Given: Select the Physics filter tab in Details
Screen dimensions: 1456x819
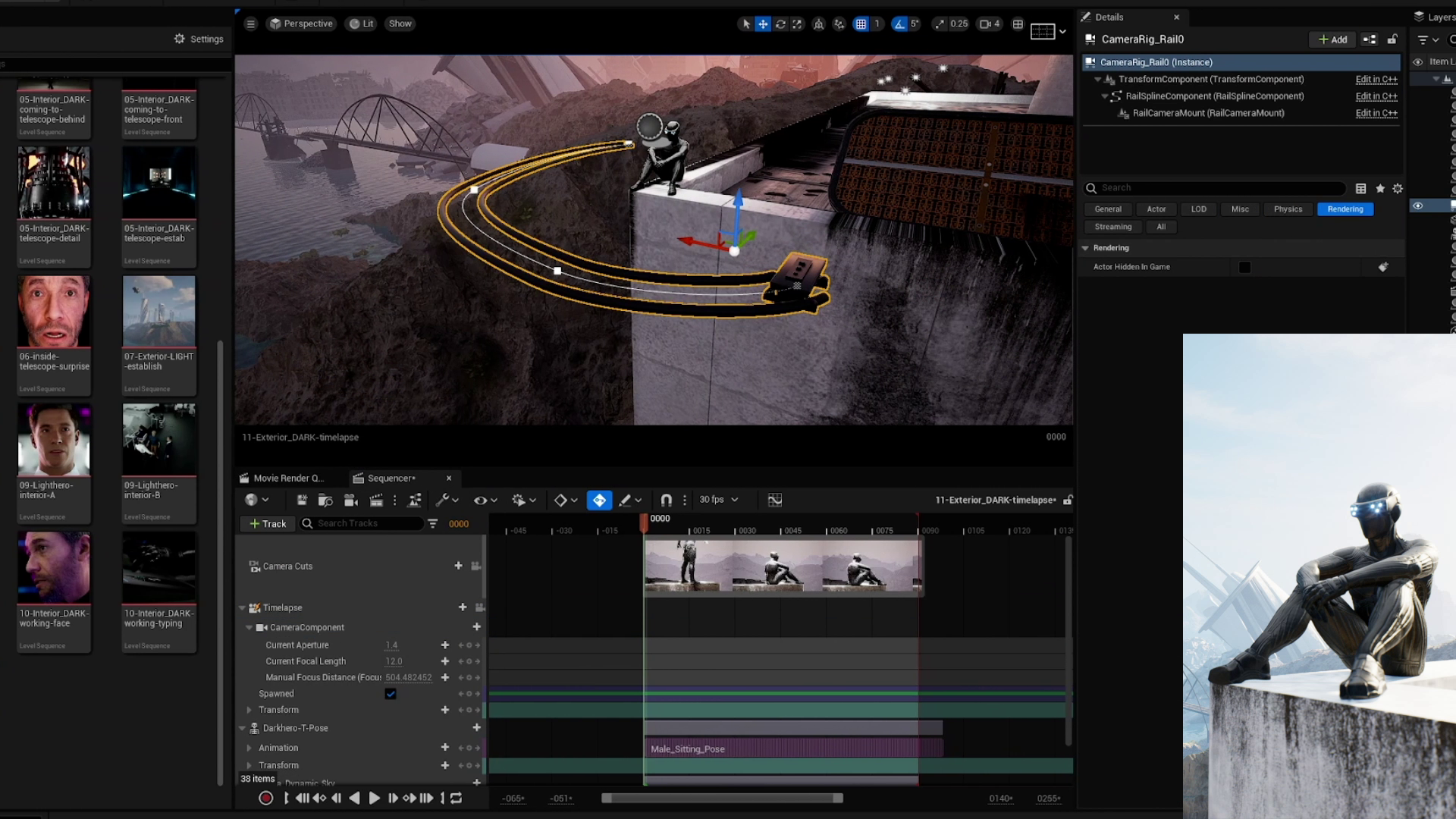Looking at the screenshot, I should (x=1288, y=209).
